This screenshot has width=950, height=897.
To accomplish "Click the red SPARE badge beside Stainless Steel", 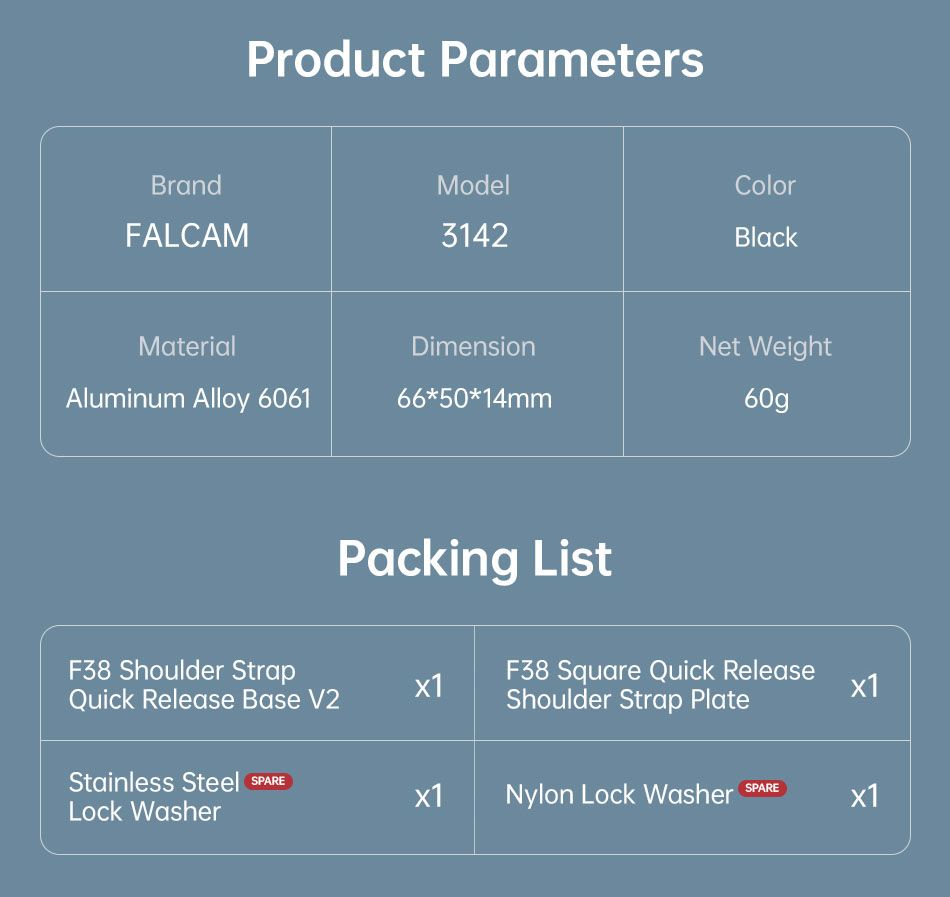I will click(268, 781).
